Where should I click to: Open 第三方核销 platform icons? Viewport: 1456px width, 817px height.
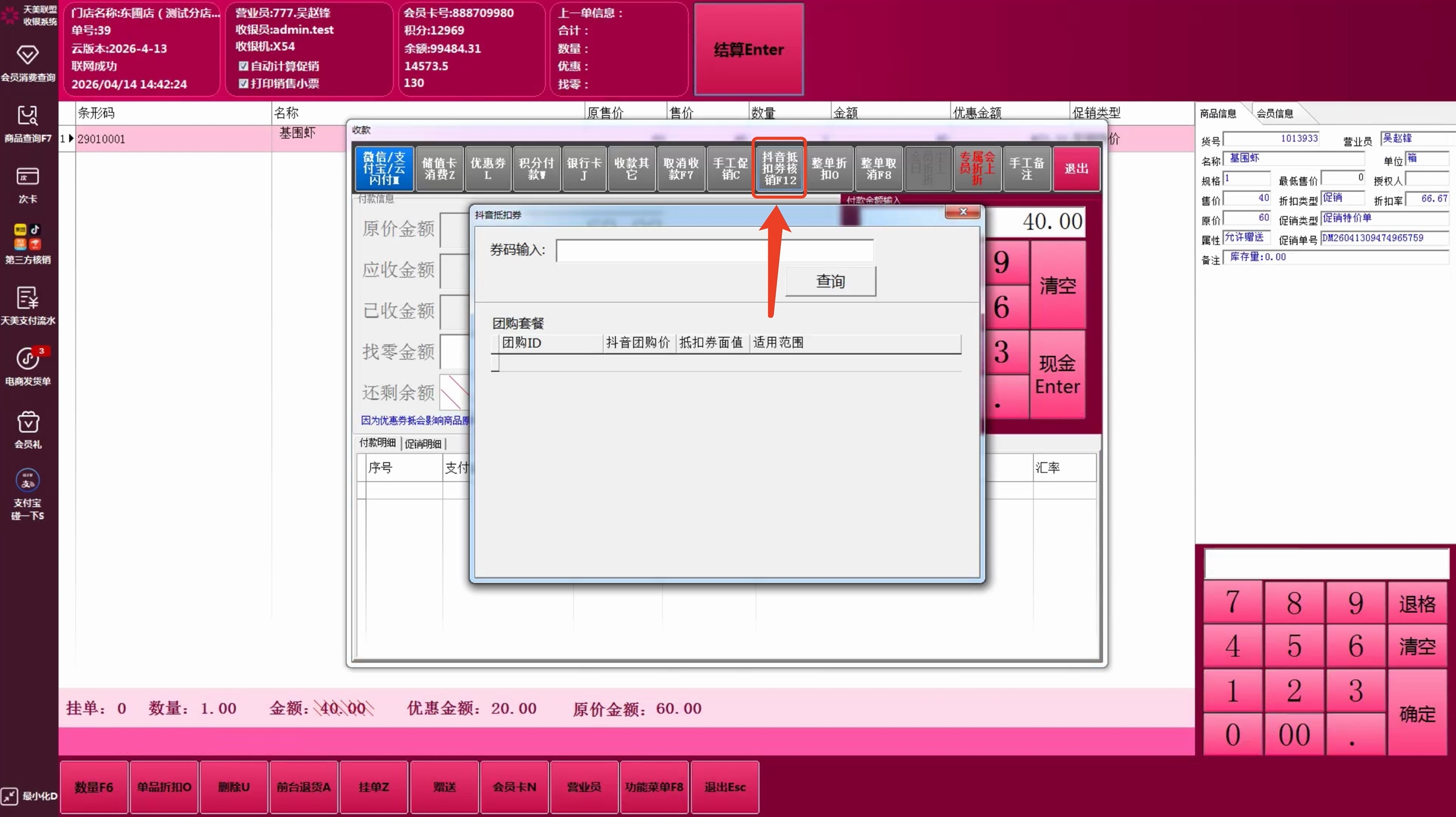27,236
